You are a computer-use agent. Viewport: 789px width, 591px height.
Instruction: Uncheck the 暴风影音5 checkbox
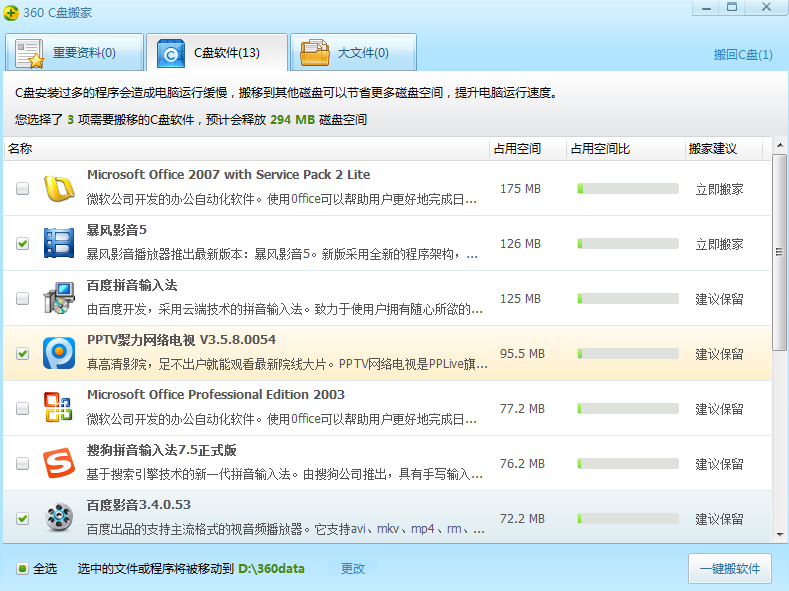[x=22, y=243]
